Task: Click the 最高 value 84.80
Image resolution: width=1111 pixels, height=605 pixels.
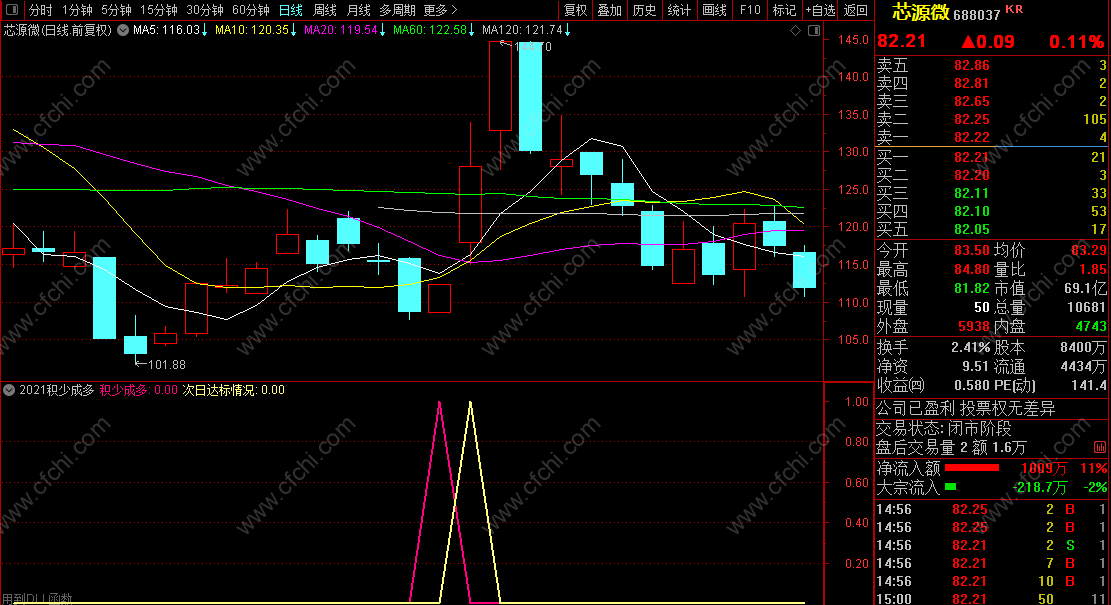Action: point(971,269)
